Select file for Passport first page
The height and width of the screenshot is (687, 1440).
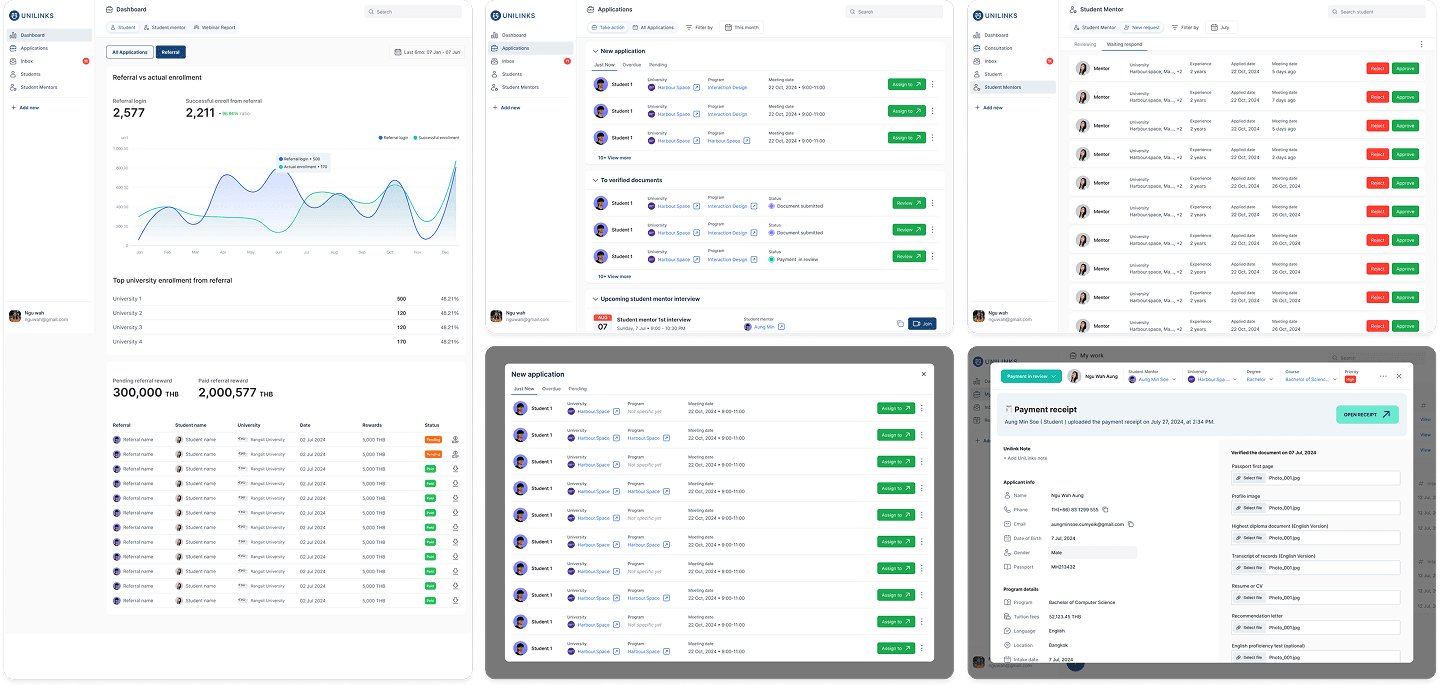(x=1249, y=478)
